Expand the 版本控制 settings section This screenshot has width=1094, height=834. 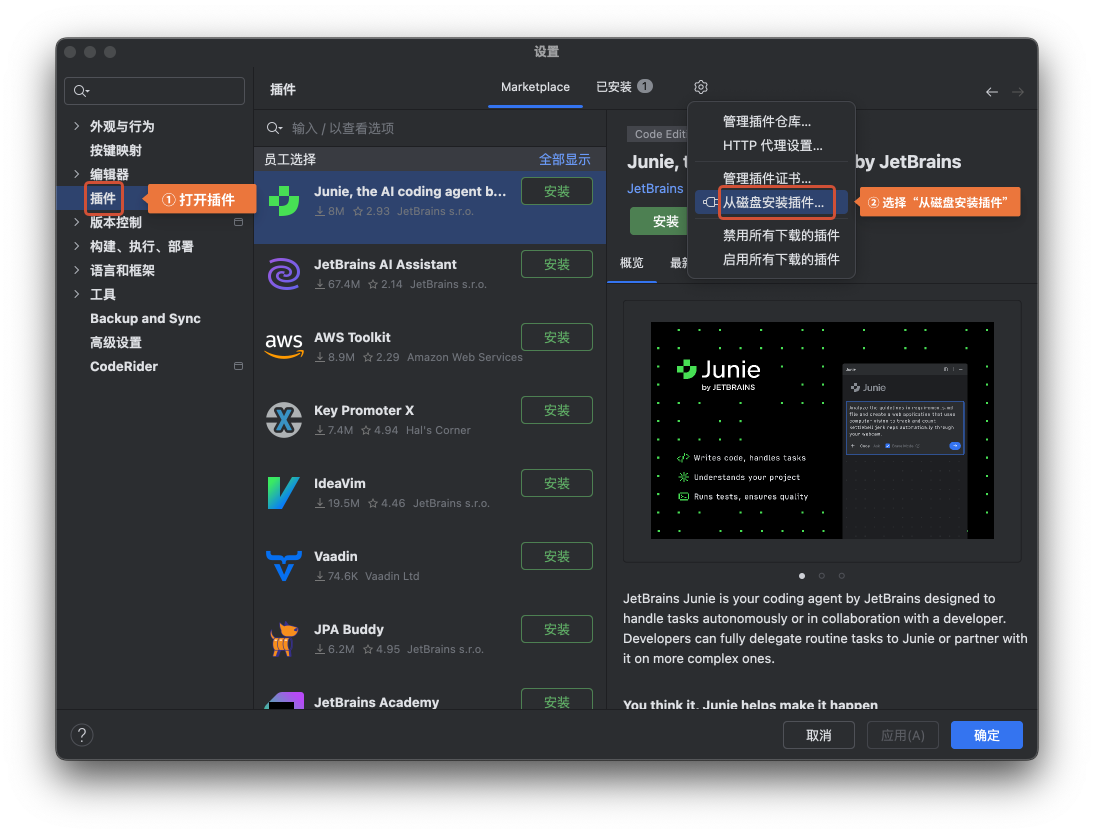point(77,222)
